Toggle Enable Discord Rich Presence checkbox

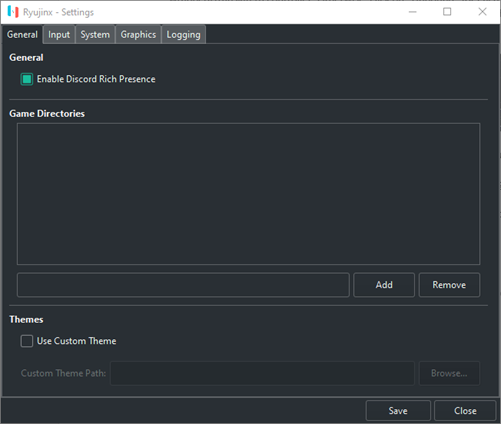(x=27, y=79)
